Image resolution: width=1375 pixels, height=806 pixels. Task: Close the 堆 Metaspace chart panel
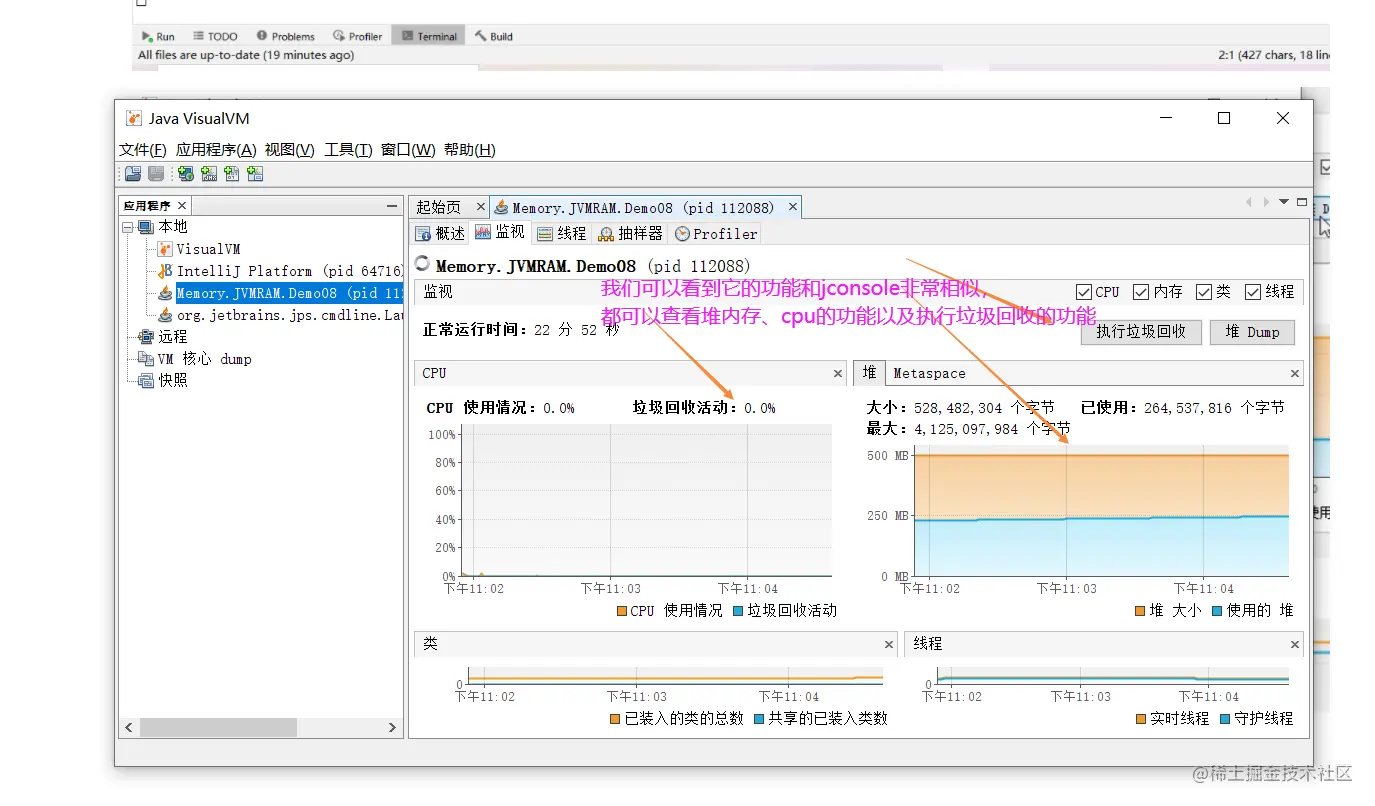click(x=1295, y=373)
